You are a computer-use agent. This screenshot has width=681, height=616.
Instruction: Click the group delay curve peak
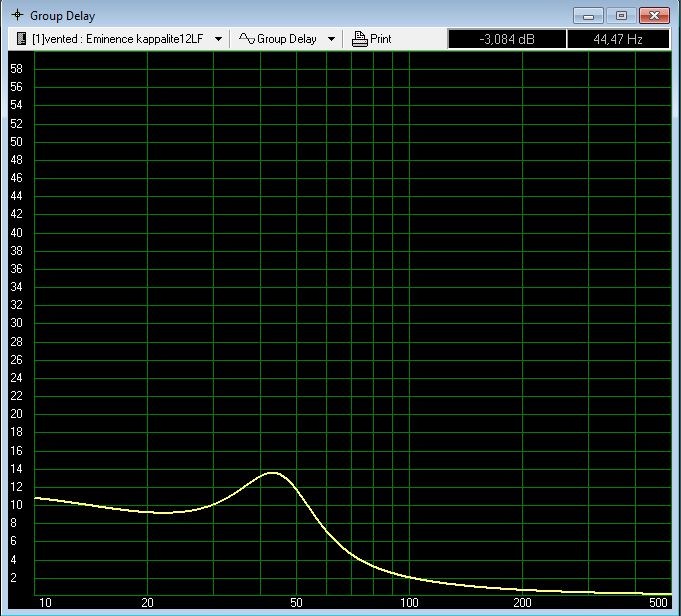pyautogui.click(x=272, y=472)
